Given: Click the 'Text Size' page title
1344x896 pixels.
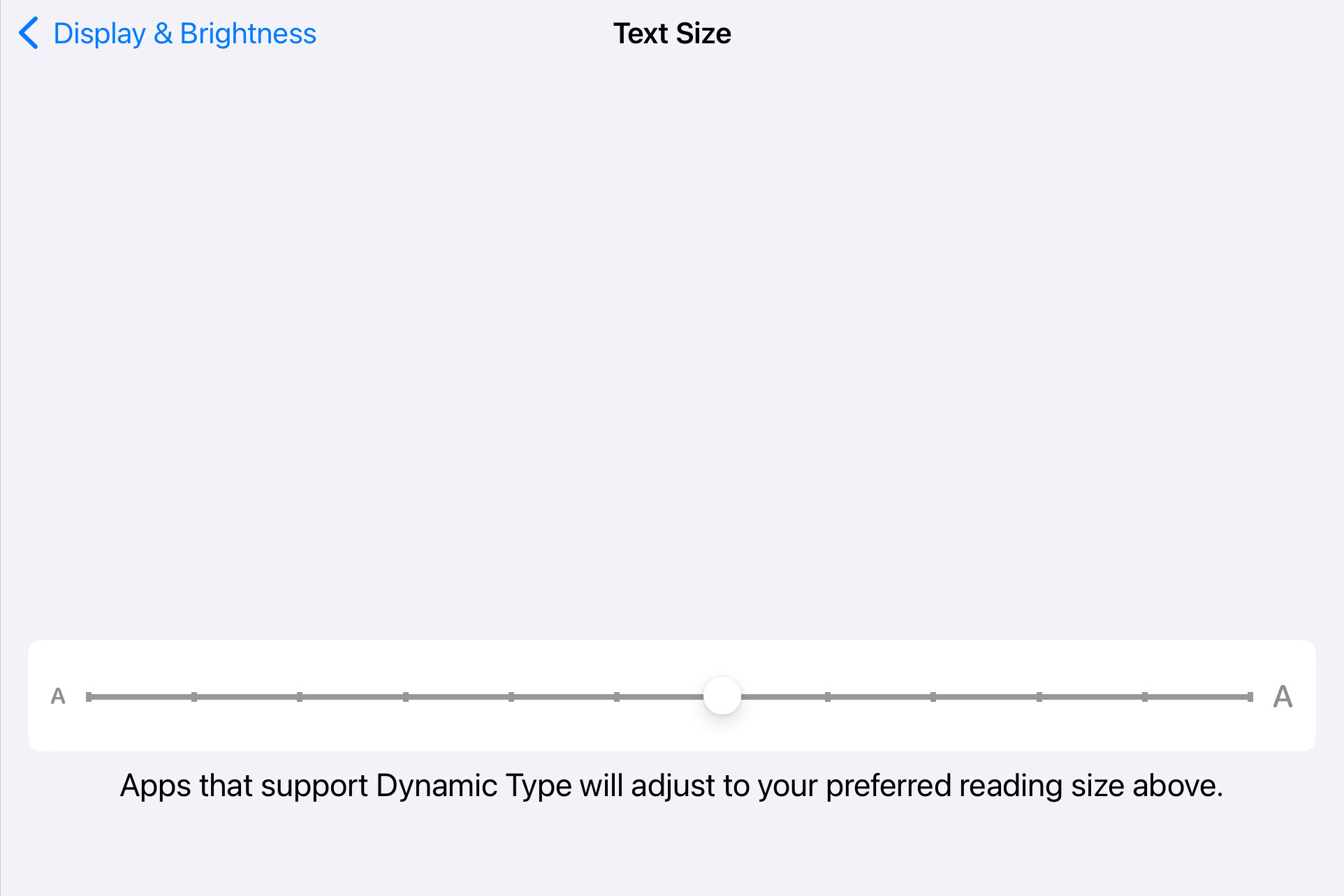Looking at the screenshot, I should [x=672, y=34].
